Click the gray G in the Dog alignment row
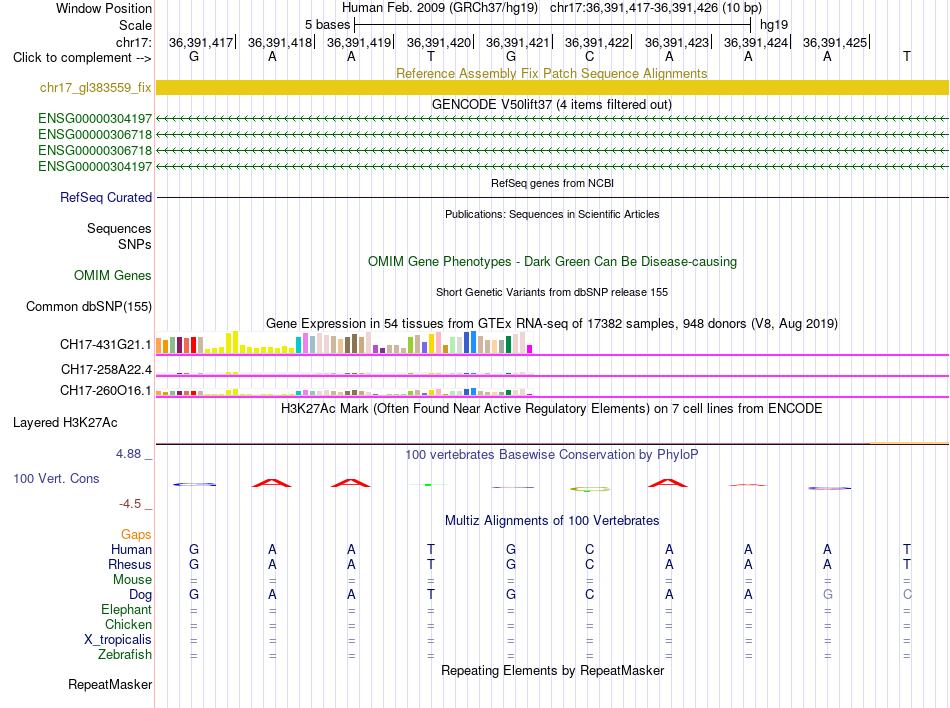 pos(828,595)
